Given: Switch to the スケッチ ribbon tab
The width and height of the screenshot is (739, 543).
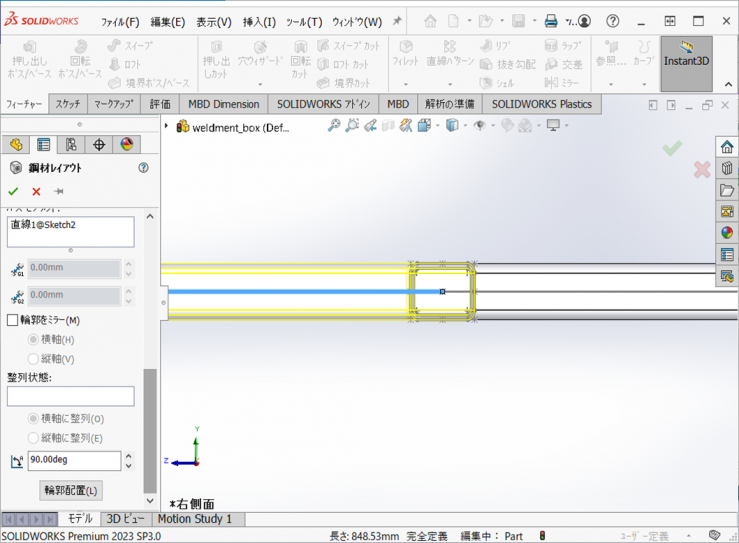Looking at the screenshot, I should pos(68,104).
